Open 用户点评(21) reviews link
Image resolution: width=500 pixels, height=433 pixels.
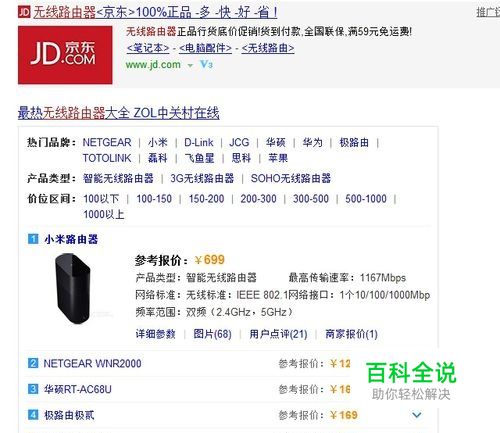(x=278, y=334)
